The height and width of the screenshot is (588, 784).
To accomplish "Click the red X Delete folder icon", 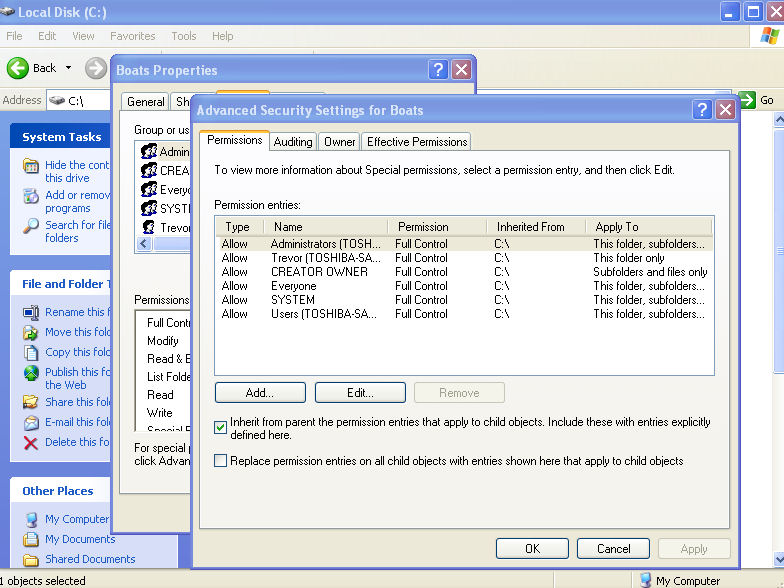I will [31, 442].
